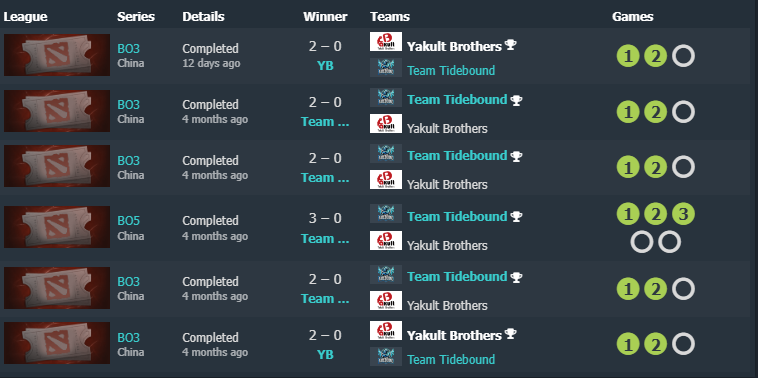The height and width of the screenshot is (378, 758).
Task: Open game 2 of the second series
Action: click(x=656, y=112)
